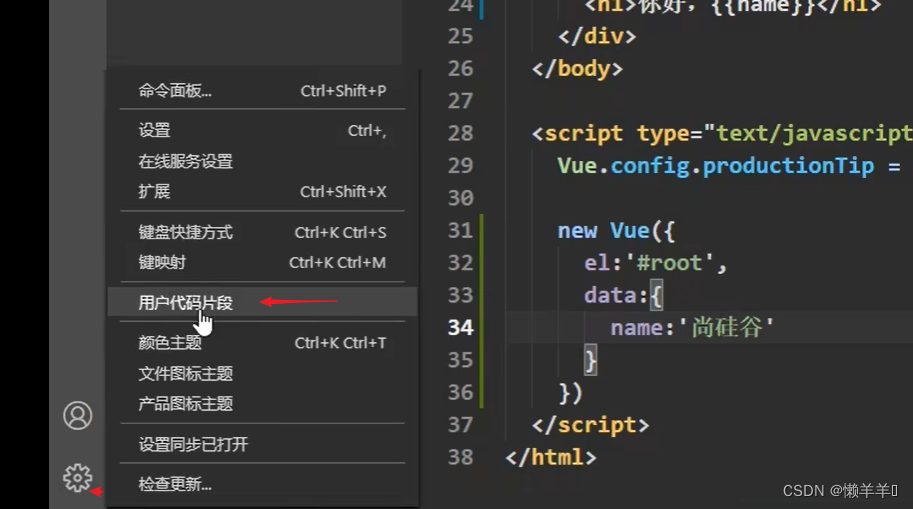913x509 pixels.
Task: Click 'el' property on line 32
Action: click(597, 263)
